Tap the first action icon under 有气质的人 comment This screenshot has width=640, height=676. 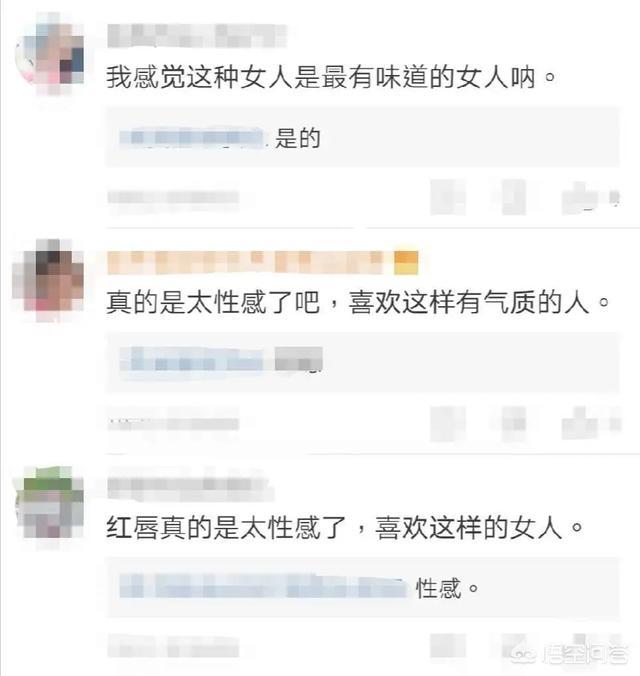pos(448,423)
